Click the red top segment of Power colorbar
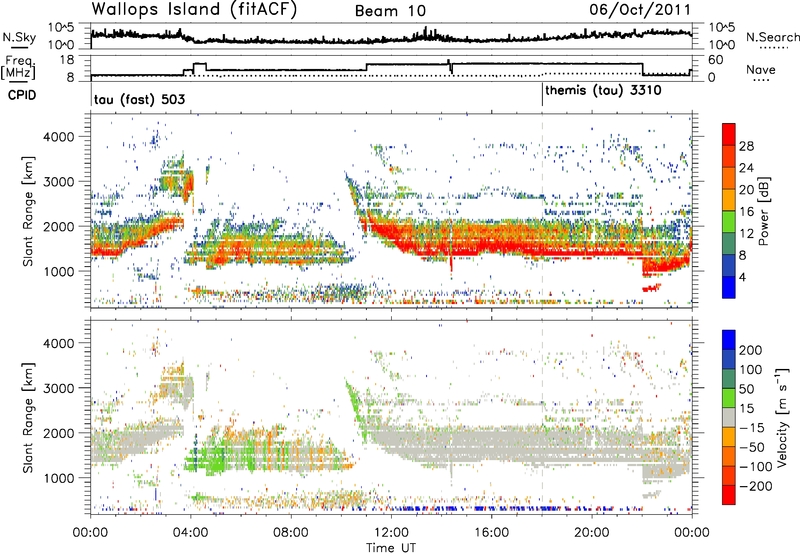This screenshot has width=800, height=554. (729, 134)
